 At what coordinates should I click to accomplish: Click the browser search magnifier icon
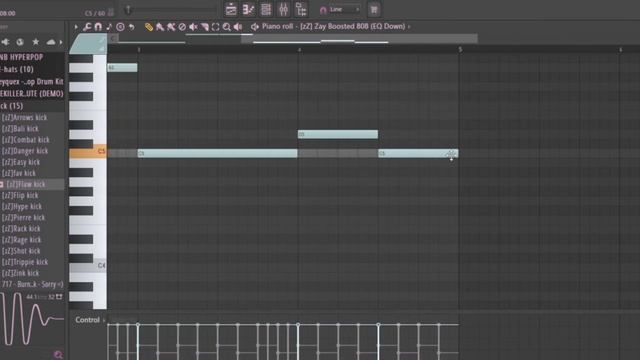58,354
